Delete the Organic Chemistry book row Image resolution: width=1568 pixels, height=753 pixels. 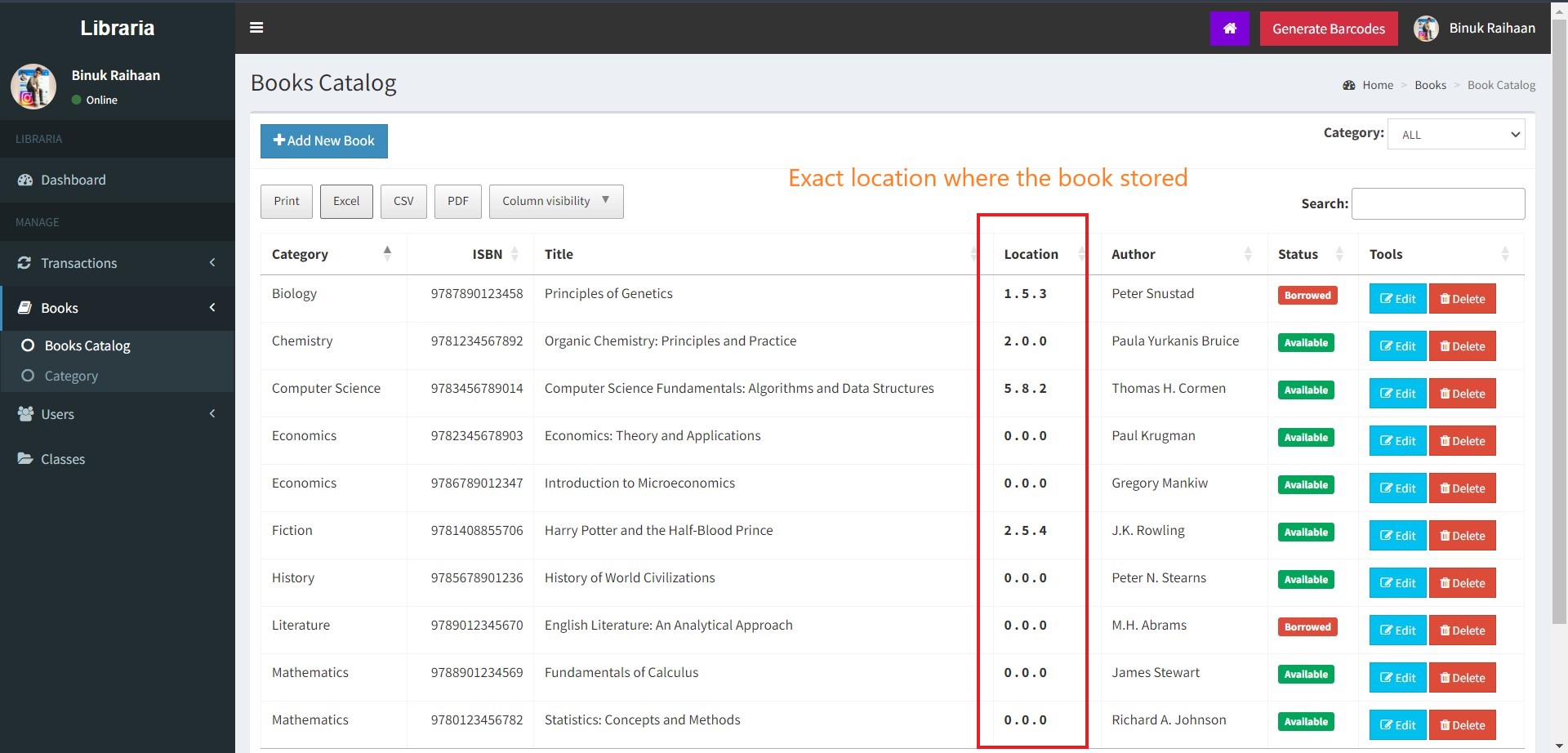pos(1463,346)
